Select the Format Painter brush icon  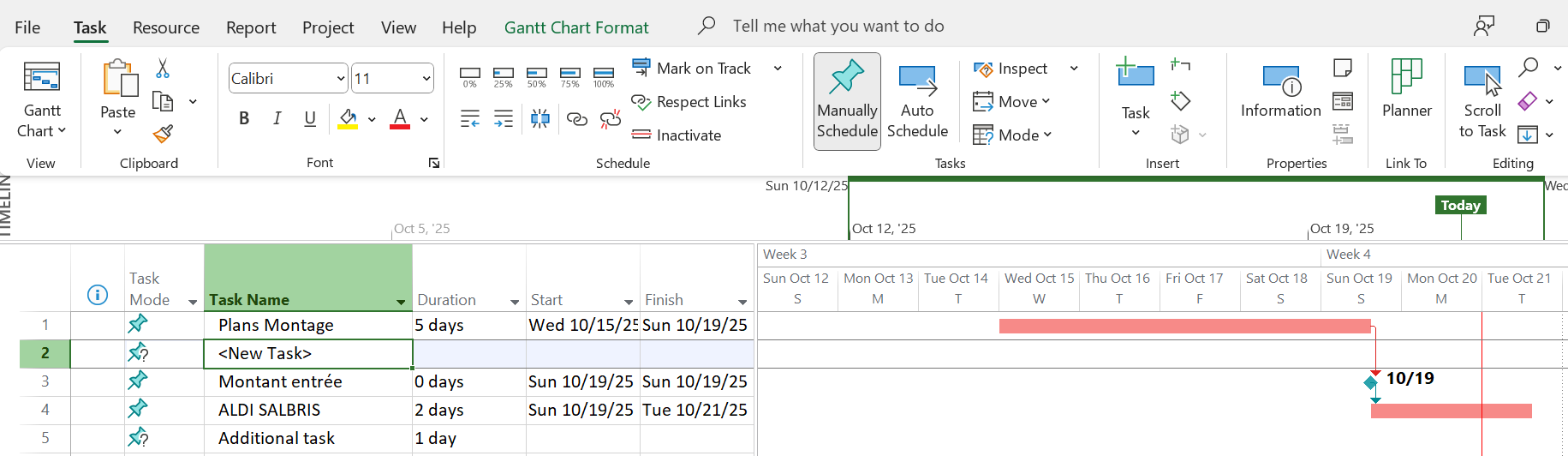click(163, 134)
